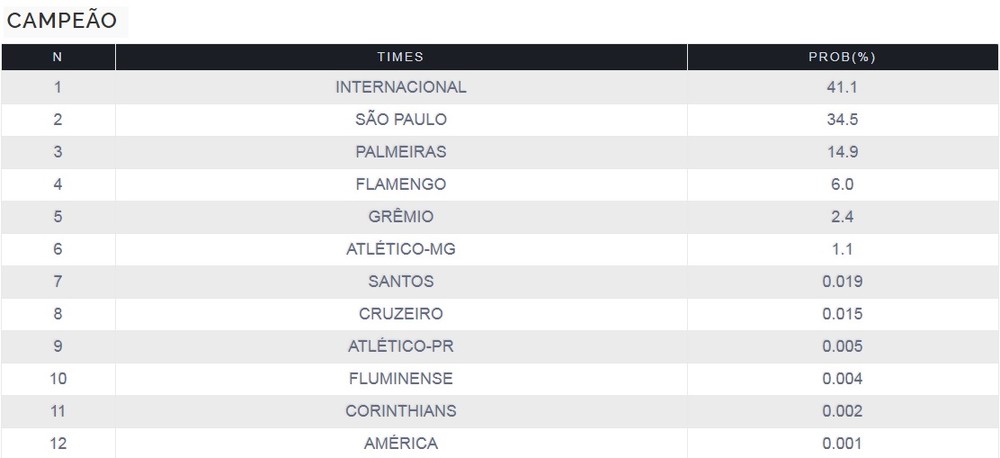Select the 0.019 probability cell
This screenshot has width=1000, height=458.
(x=842, y=281)
